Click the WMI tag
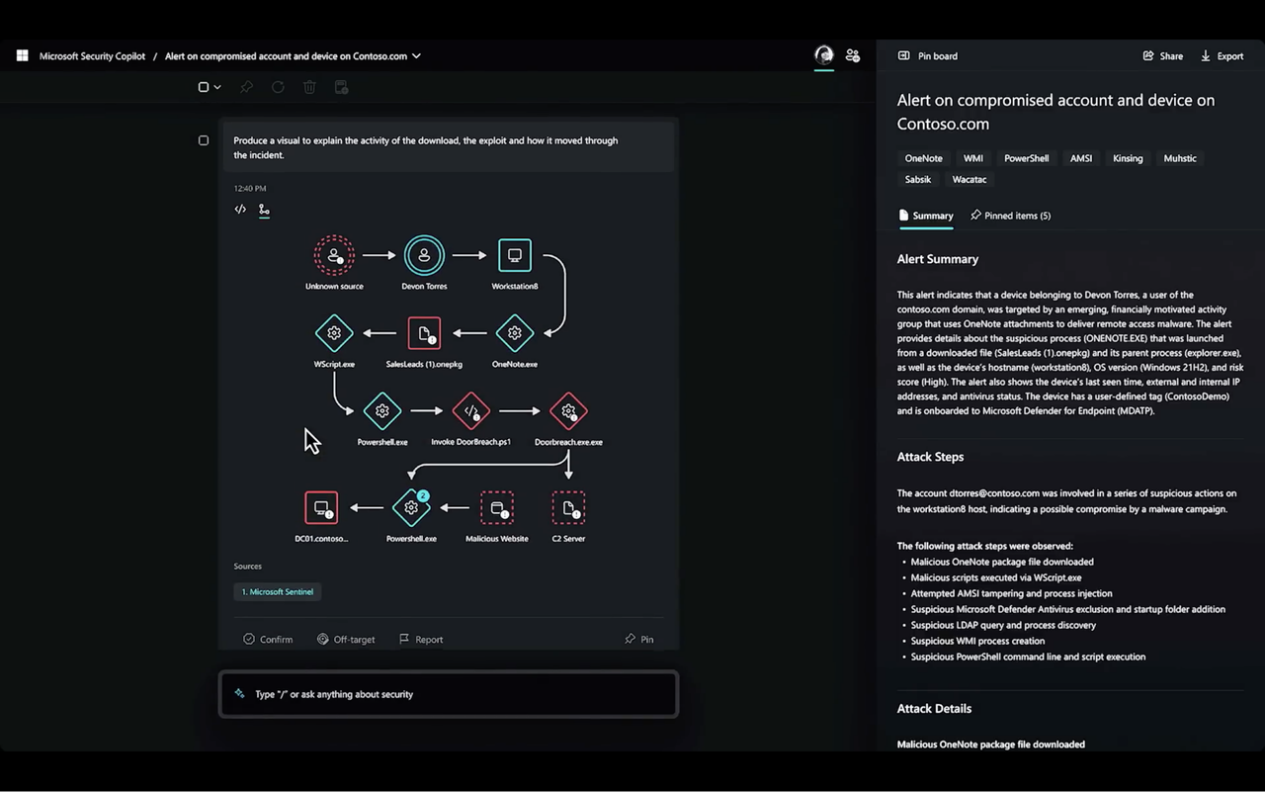The image size is (1265, 794). click(x=973, y=158)
